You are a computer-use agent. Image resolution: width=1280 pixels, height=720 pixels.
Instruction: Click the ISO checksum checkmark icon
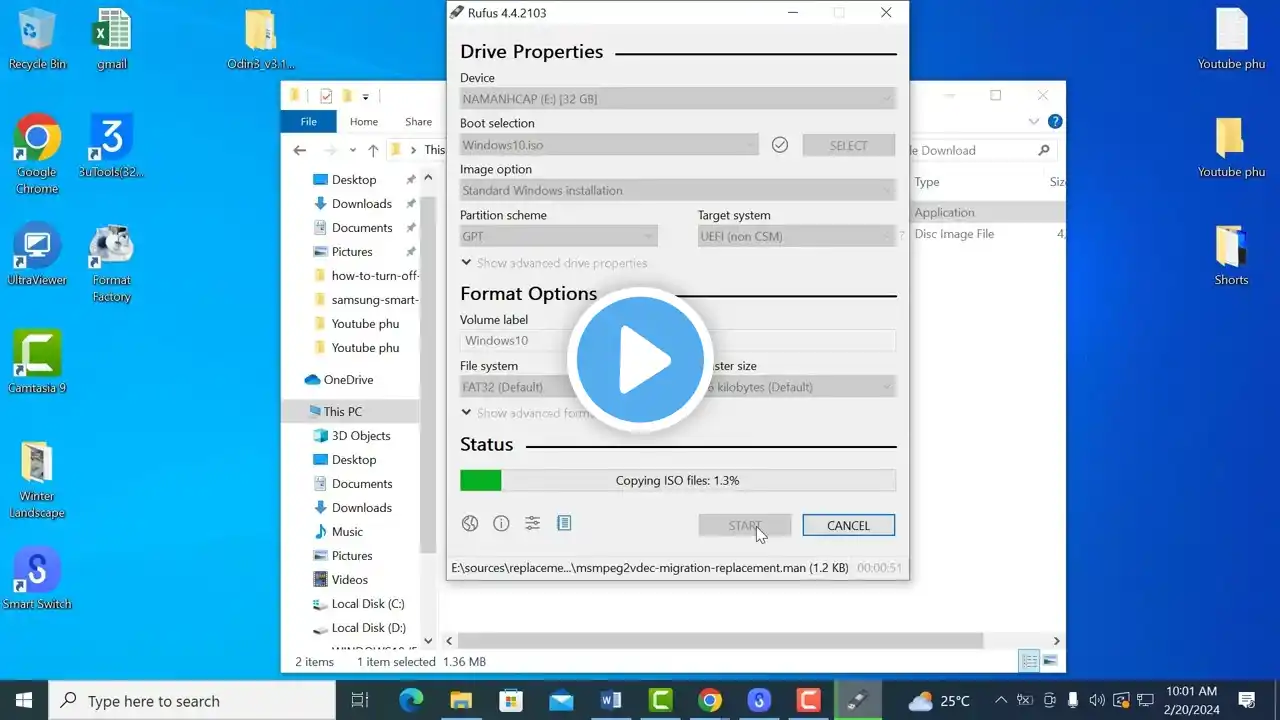[780, 145]
